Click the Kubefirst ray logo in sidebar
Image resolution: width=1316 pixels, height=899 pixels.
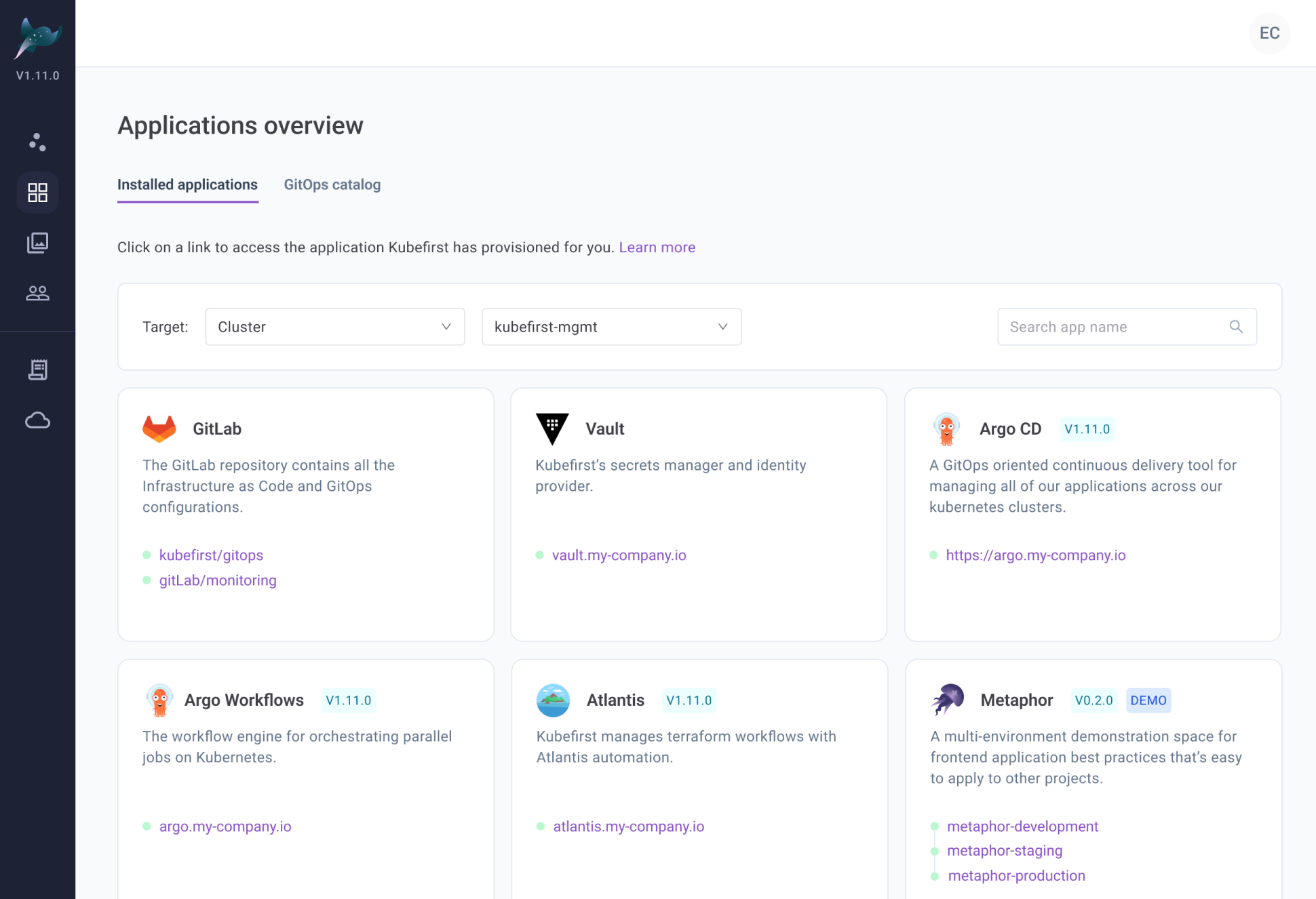pyautogui.click(x=37, y=39)
